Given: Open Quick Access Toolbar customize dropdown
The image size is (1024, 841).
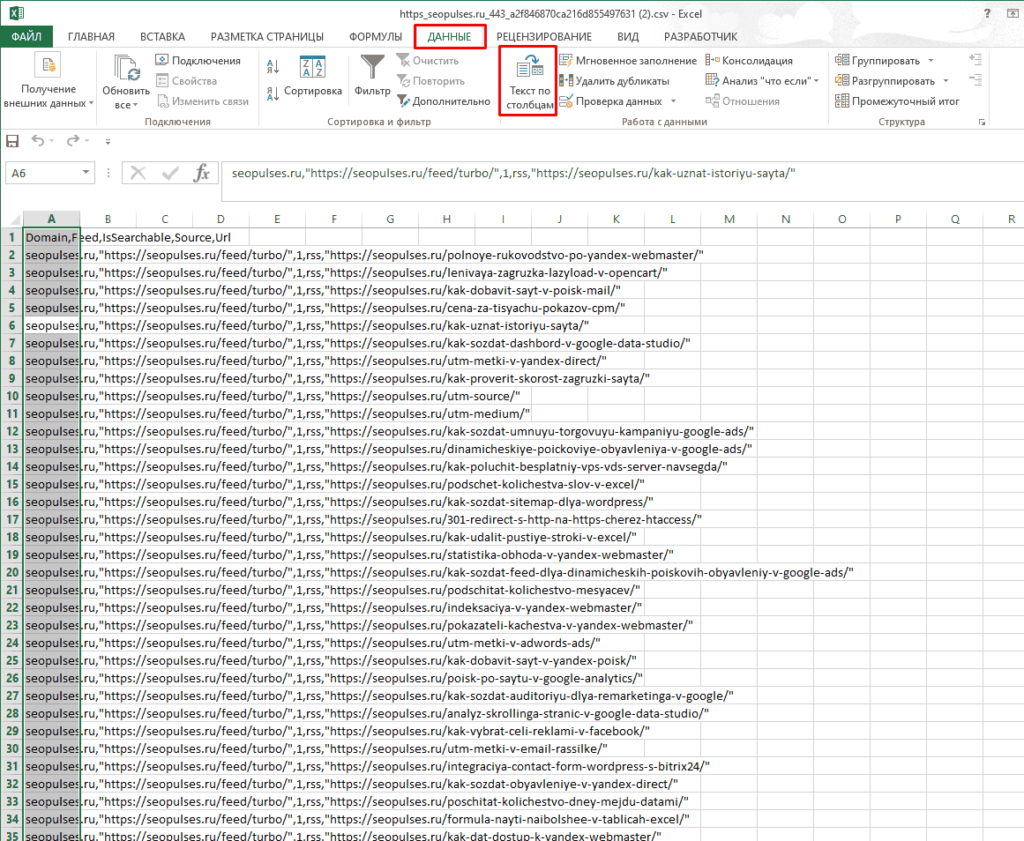Looking at the screenshot, I should 108,141.
